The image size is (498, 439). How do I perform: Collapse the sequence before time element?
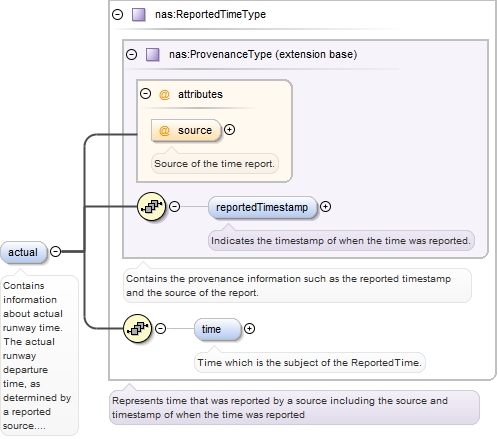(161, 329)
